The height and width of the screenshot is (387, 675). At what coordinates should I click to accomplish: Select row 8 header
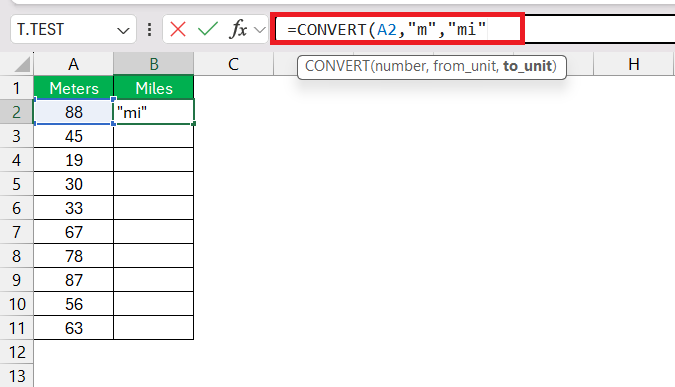(x=16, y=256)
